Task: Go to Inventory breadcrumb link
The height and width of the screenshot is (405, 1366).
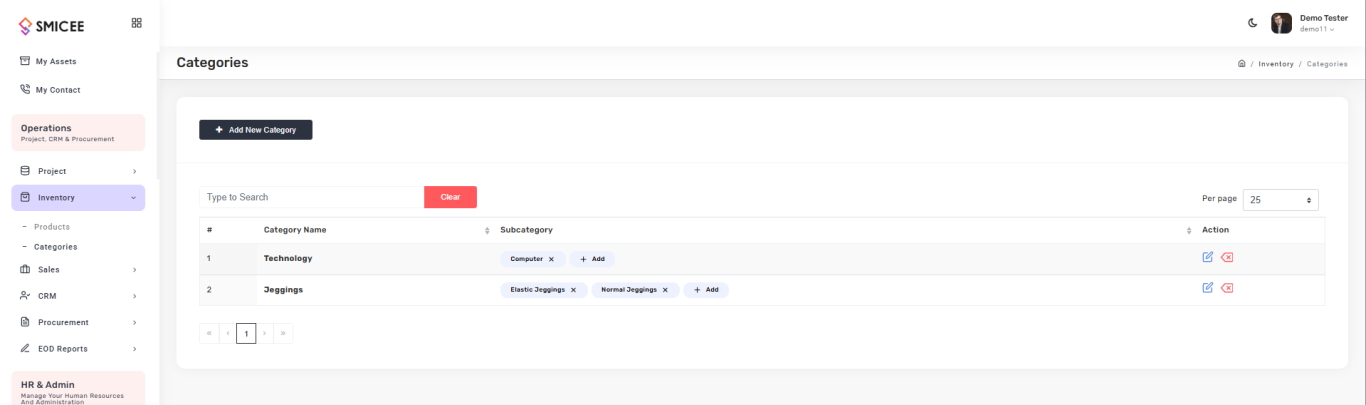Action: [1276, 64]
